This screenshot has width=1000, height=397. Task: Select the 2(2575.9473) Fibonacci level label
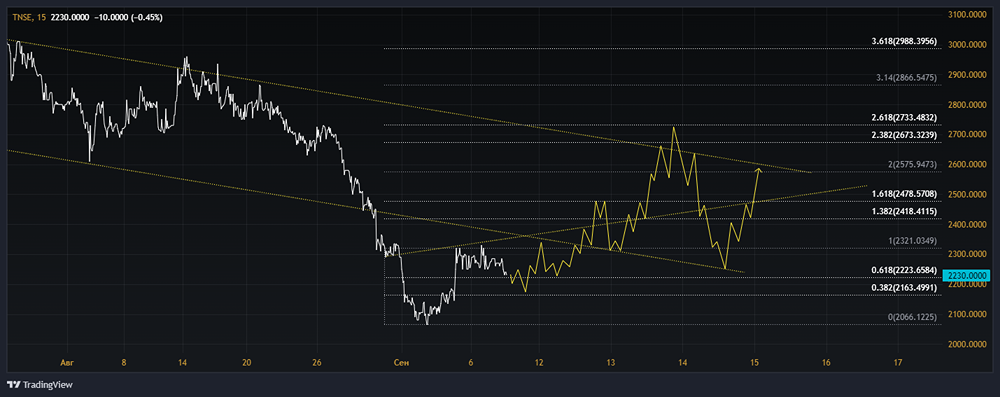[x=912, y=165]
